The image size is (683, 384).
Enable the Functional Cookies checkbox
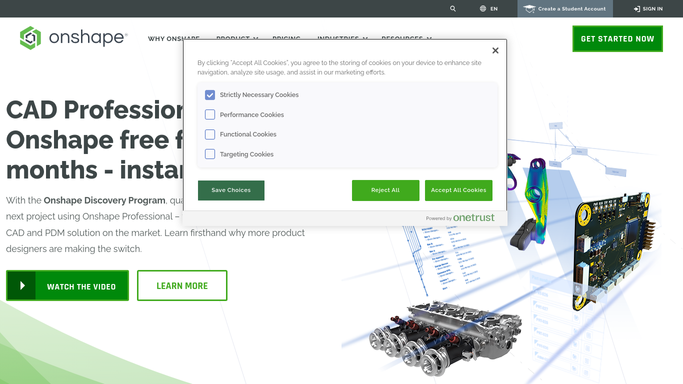tap(210, 134)
